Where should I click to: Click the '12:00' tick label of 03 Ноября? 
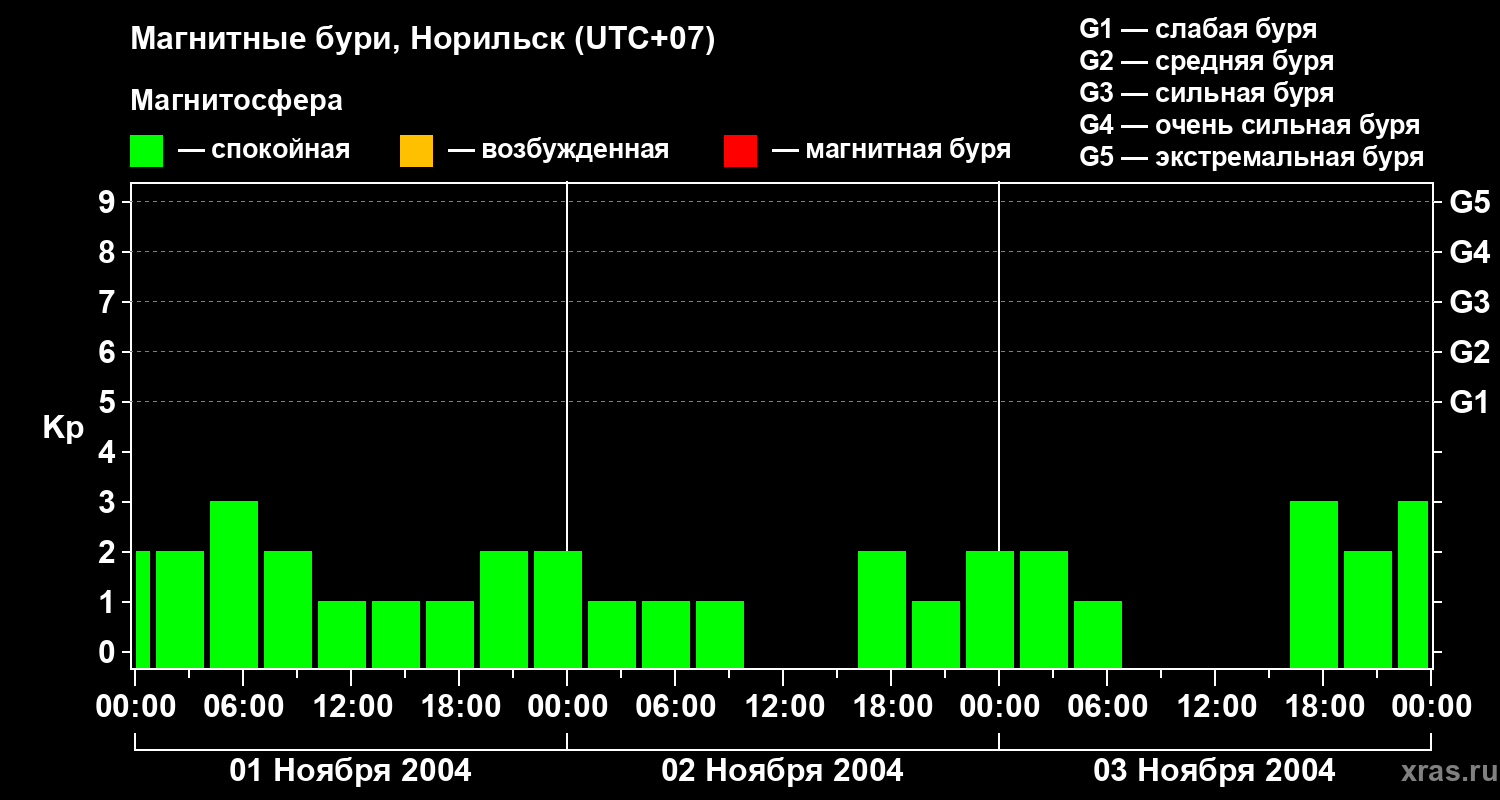pyautogui.click(x=1215, y=707)
